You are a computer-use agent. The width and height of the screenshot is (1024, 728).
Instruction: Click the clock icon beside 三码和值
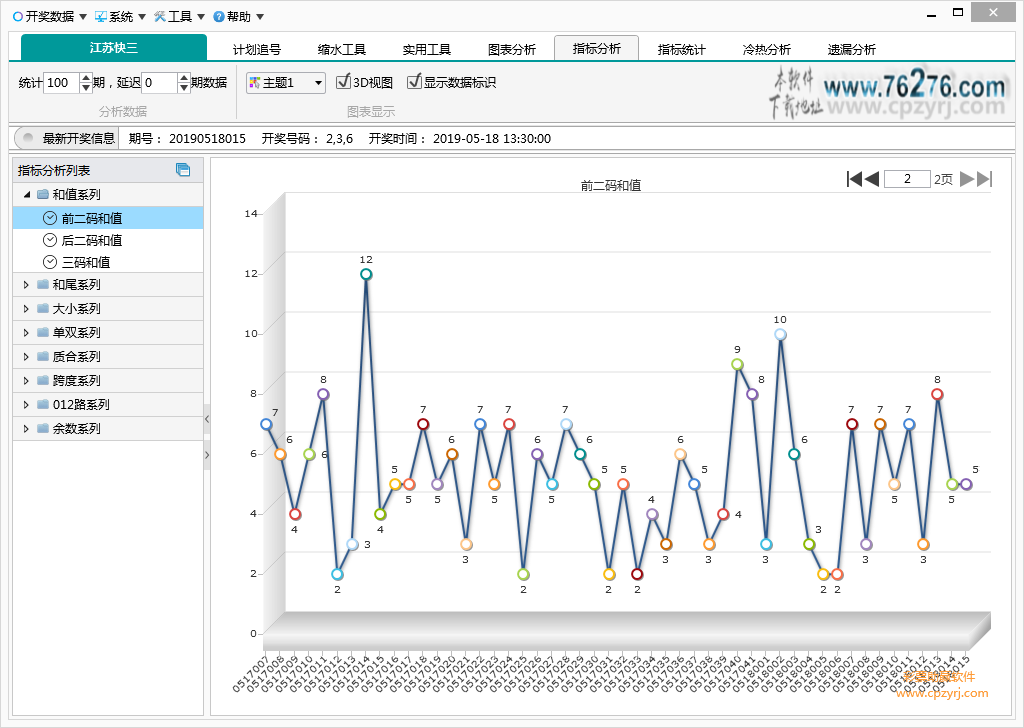coord(50,262)
